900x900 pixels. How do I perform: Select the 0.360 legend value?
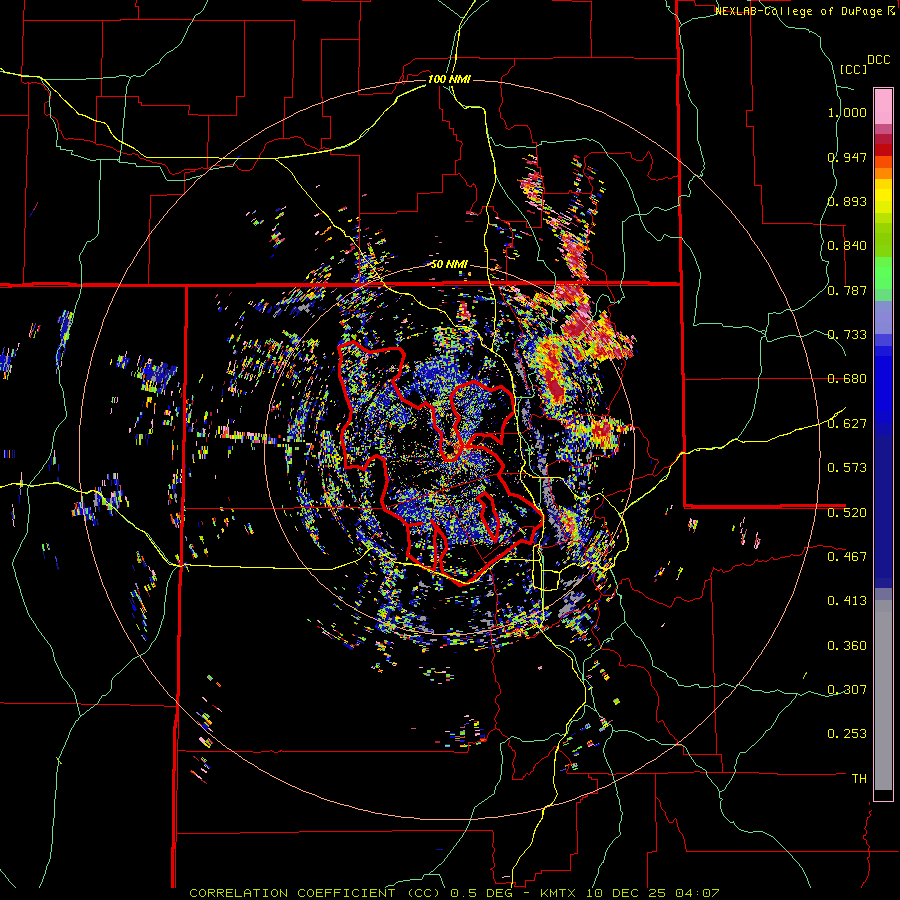click(x=847, y=646)
